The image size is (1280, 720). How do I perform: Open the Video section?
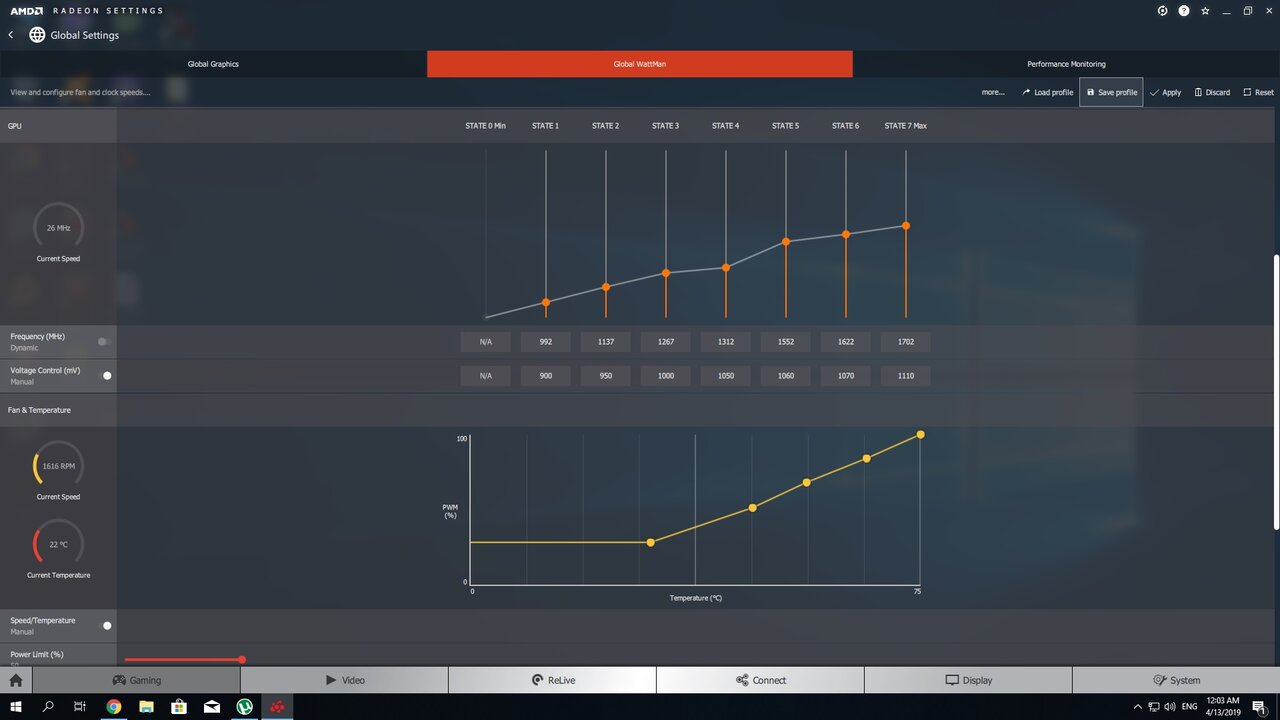pos(344,680)
